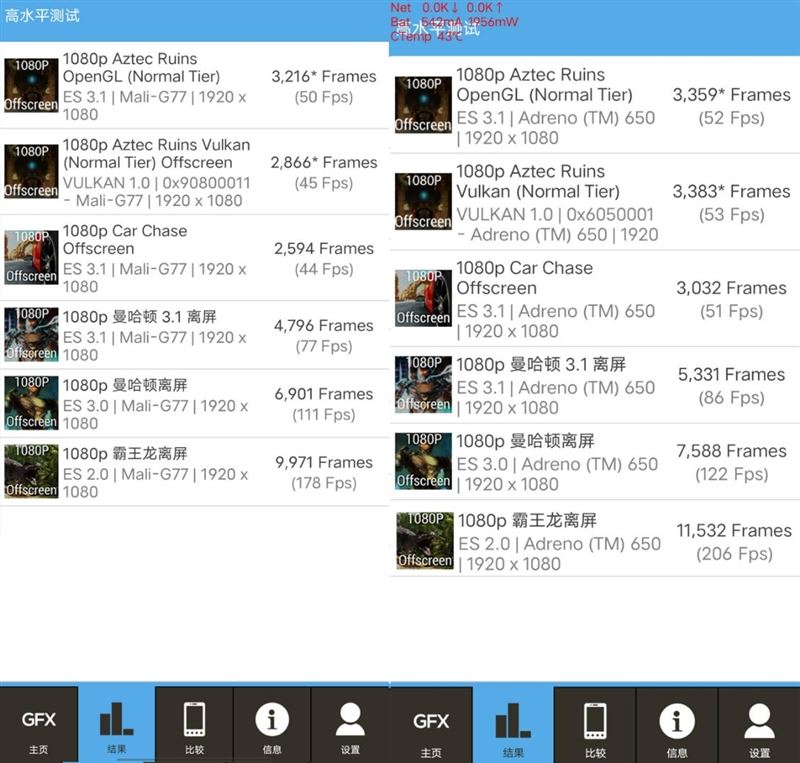Open GFX 主页 tab in right Adreno 650 screen
The width and height of the screenshot is (800, 763).
[431, 725]
